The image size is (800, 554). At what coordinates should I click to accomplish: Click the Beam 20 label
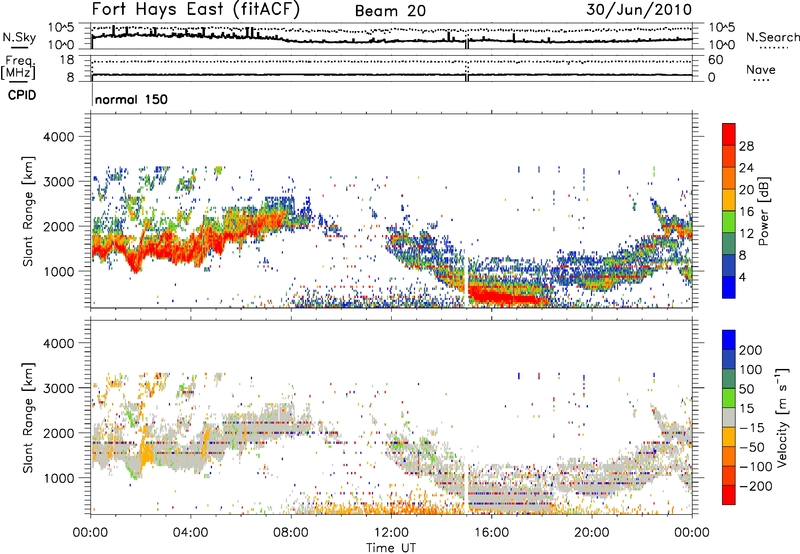click(393, 10)
